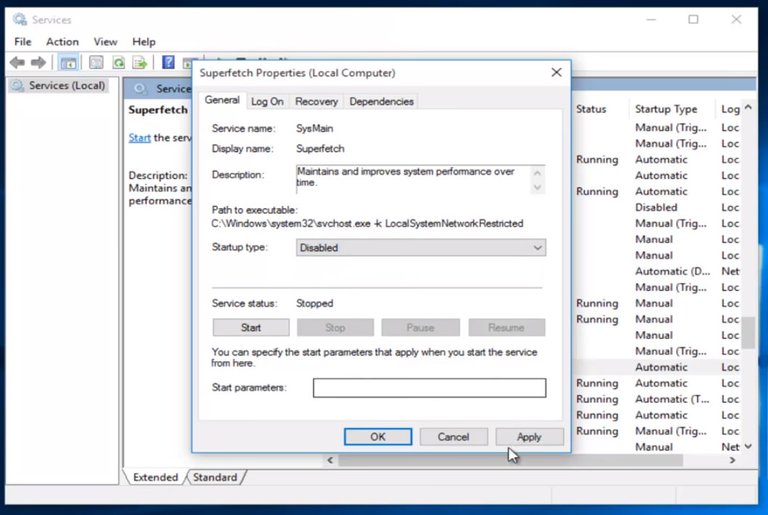Maximize the Services window
Screen dimensions: 768x515
(x=693, y=20)
